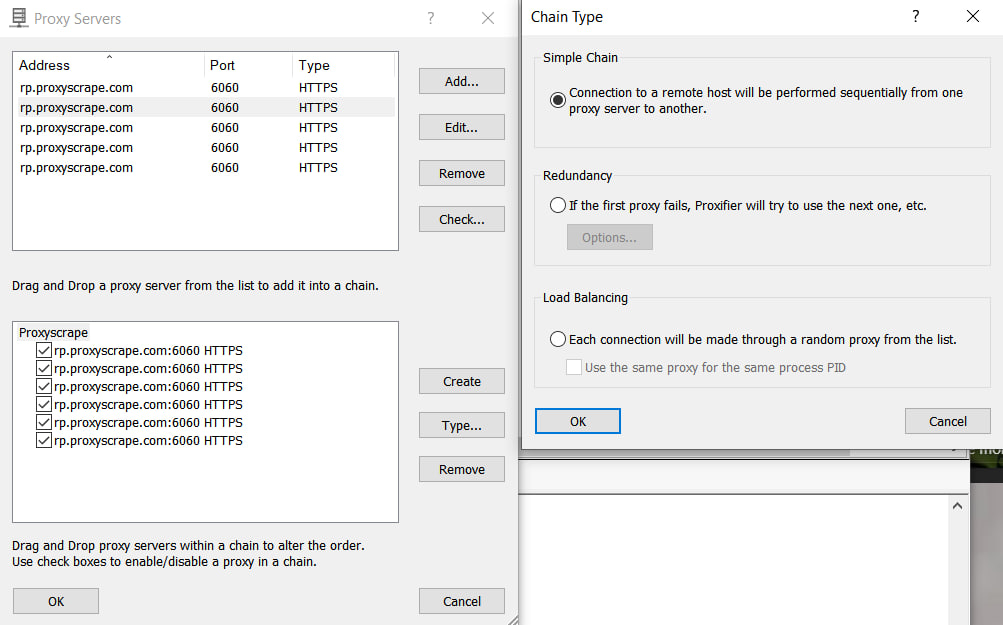
Task: Click OK in the Proxy Servers dialog
Action: click(x=55, y=601)
